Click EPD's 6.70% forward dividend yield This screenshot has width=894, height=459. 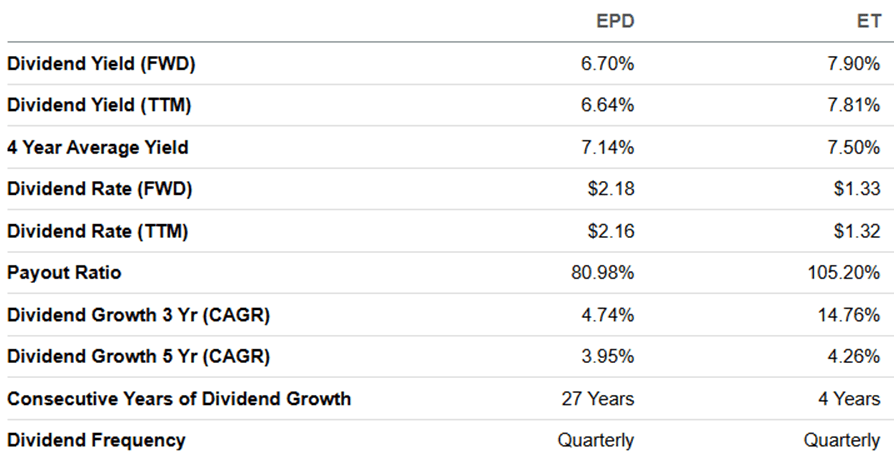pyautogui.click(x=610, y=63)
